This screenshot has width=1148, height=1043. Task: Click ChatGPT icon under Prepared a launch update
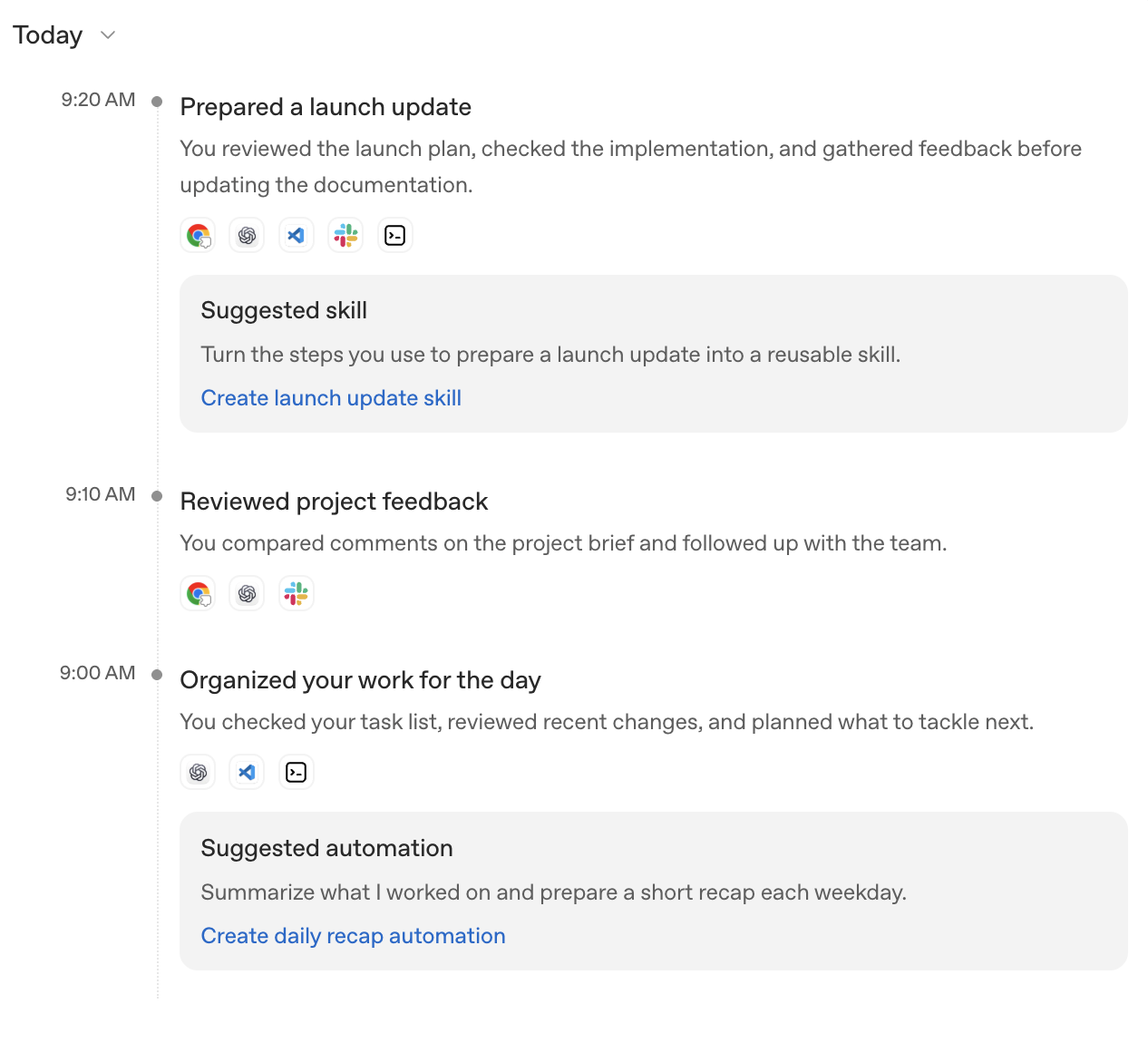pos(247,236)
